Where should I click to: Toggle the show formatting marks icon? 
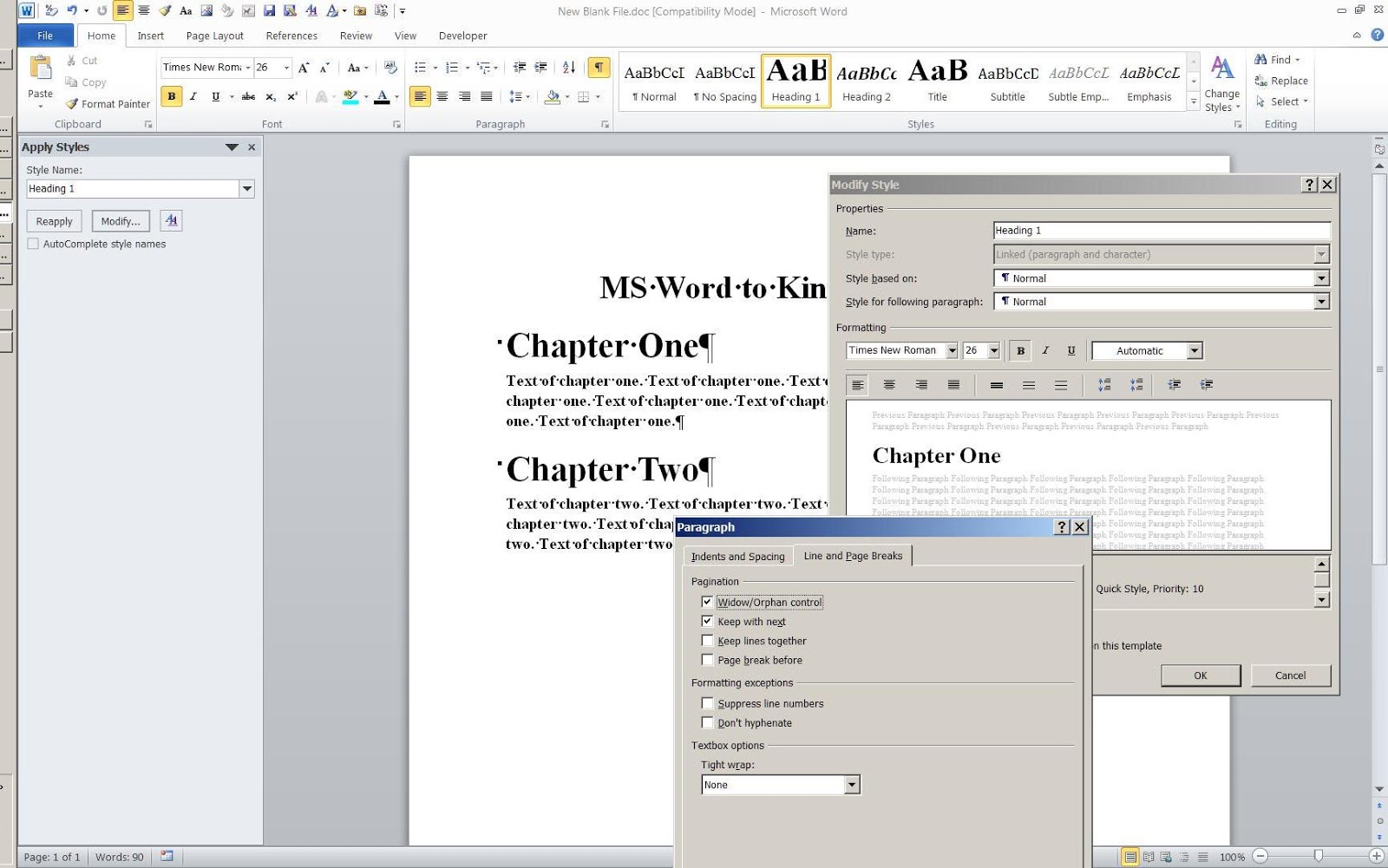point(599,68)
